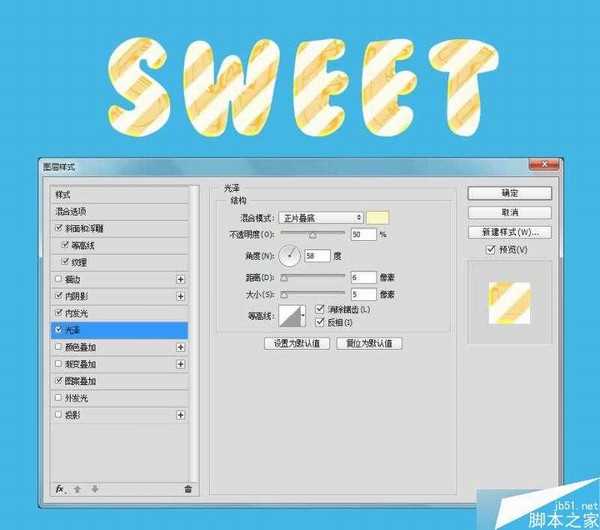Click the pale yellow satin color swatch
This screenshot has width=600, height=530.
click(x=379, y=217)
